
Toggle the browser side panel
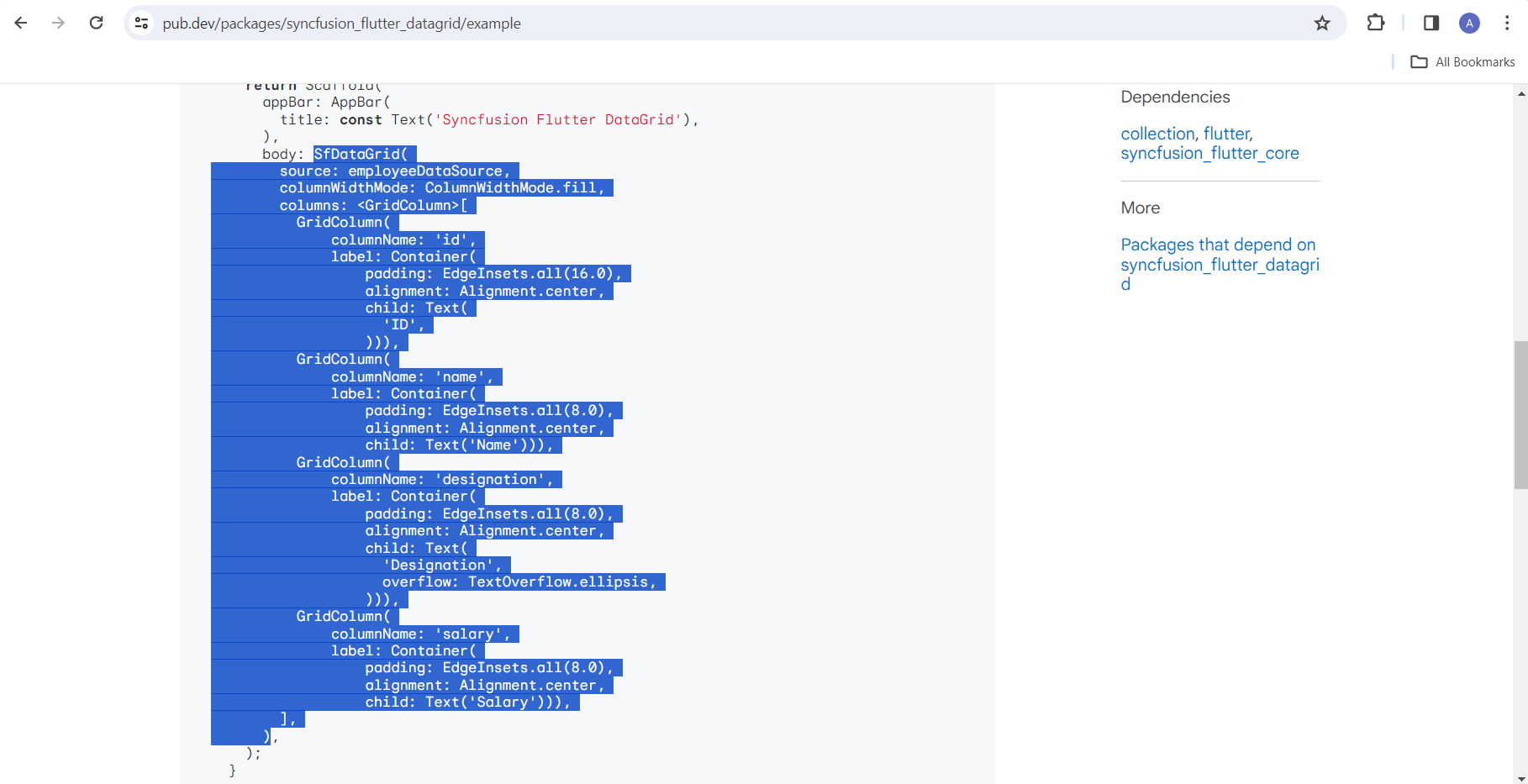tap(1431, 23)
